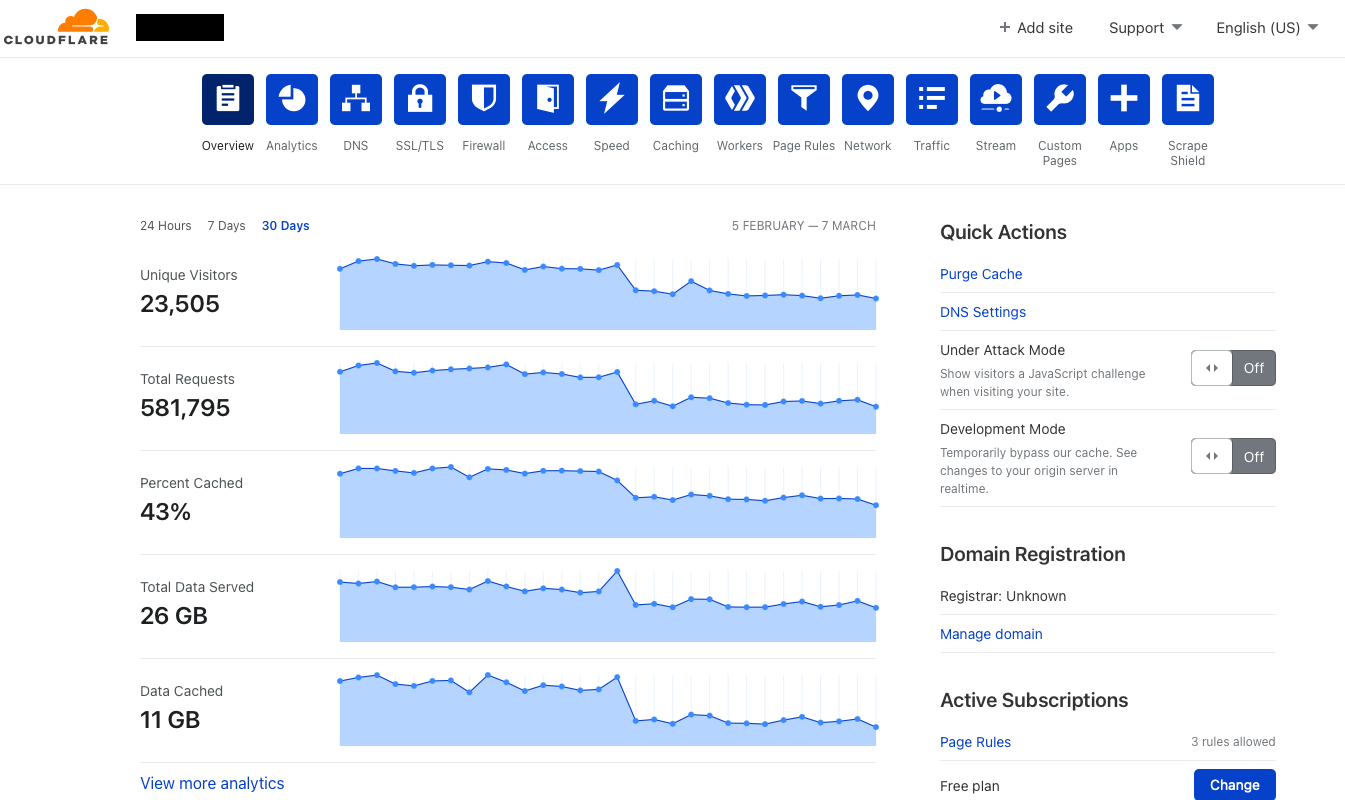Screen dimensions: 1345x800
Task: Select the 30 Days time range
Action: click(286, 226)
